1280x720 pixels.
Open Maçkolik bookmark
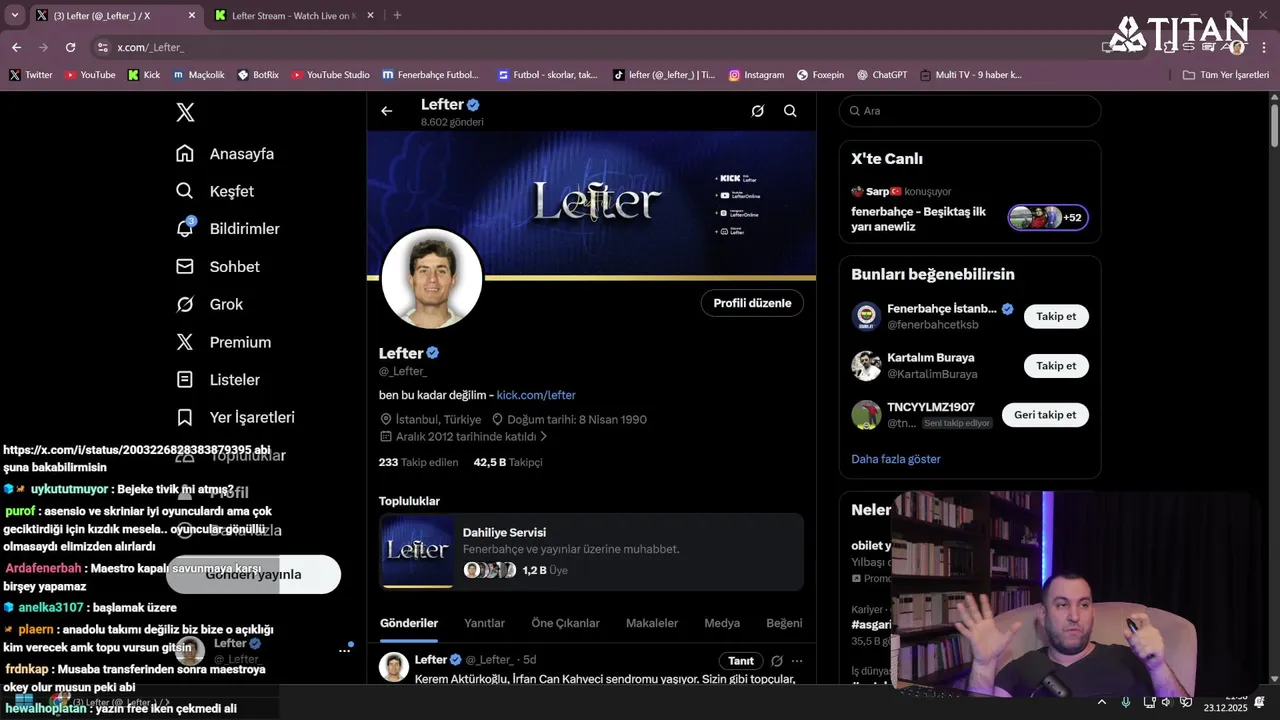[199, 75]
